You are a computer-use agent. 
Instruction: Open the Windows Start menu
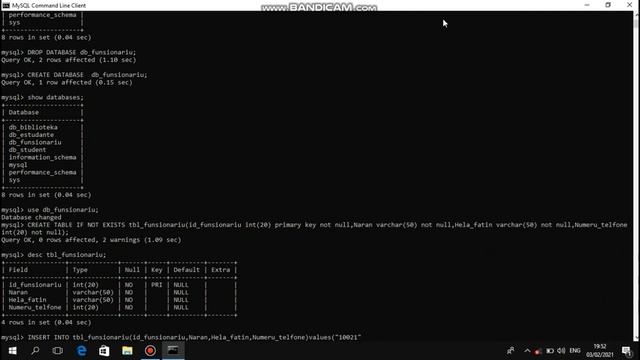(12, 351)
